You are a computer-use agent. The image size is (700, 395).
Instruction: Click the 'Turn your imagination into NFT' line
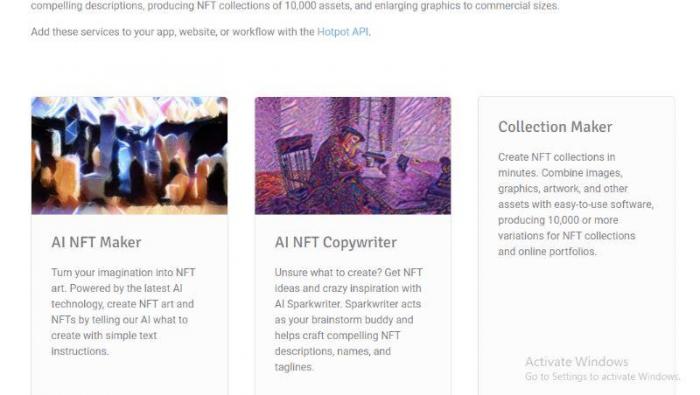point(123,272)
